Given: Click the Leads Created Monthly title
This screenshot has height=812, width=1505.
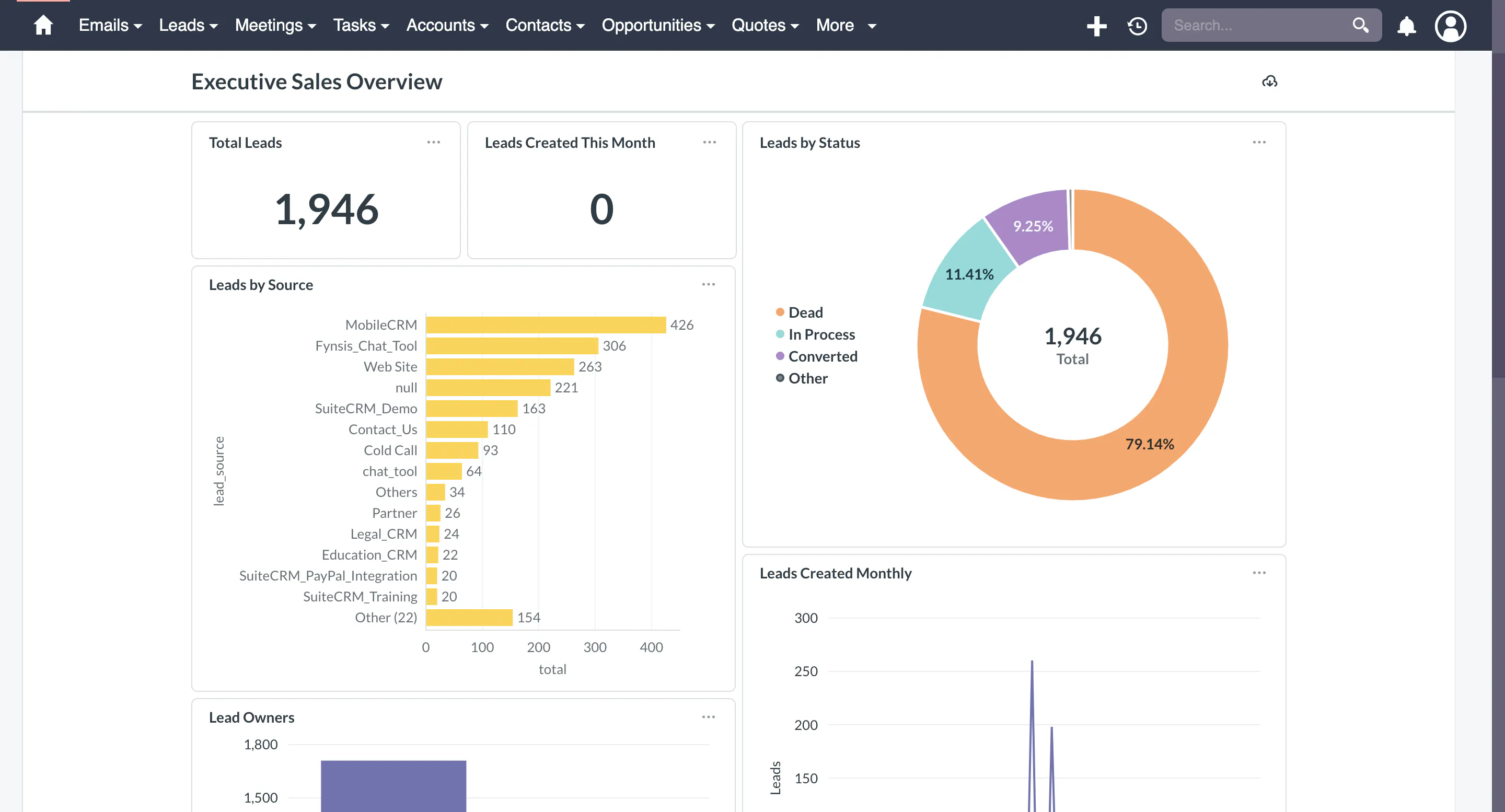Looking at the screenshot, I should point(836,573).
